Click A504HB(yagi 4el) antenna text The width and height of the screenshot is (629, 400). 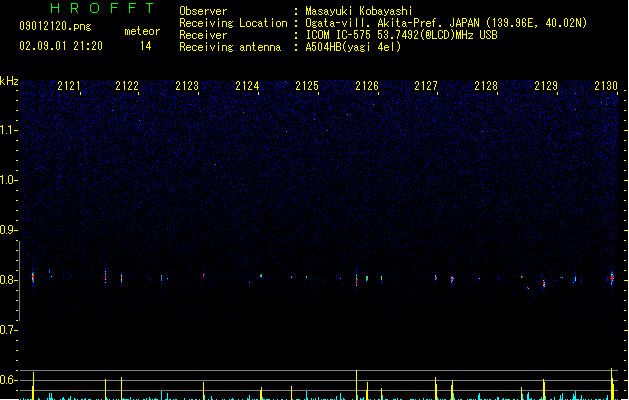coord(353,47)
